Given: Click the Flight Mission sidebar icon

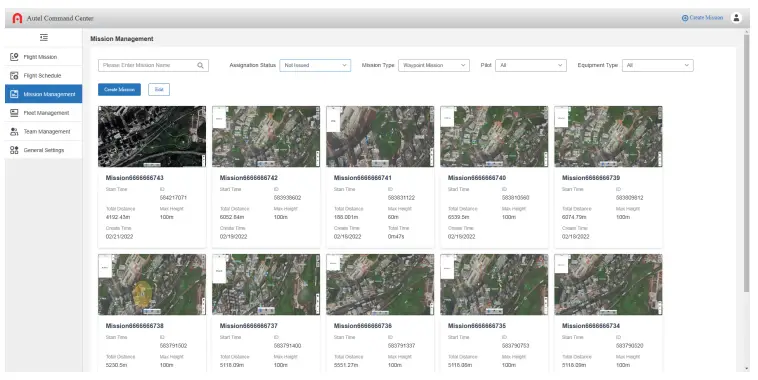Looking at the screenshot, I should tap(14, 57).
